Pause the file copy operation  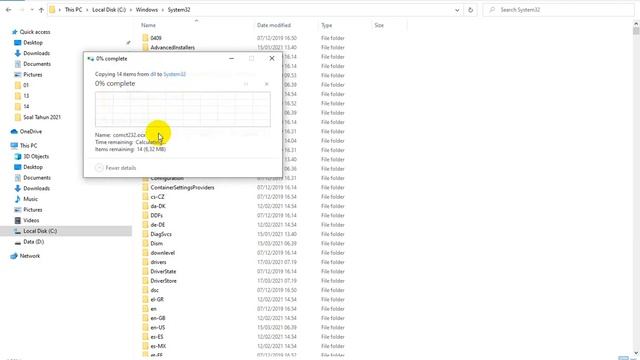tap(246, 84)
